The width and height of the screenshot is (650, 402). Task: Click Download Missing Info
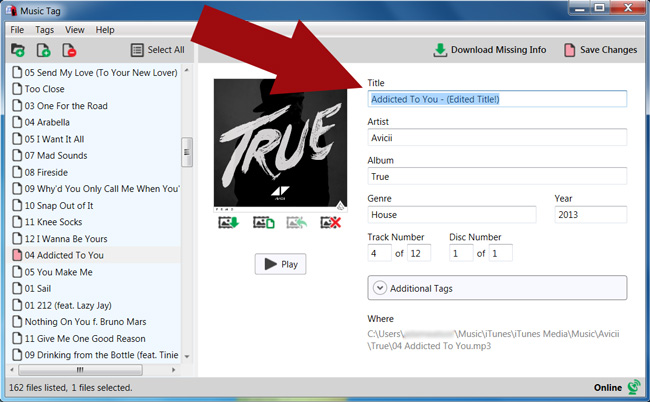[490, 50]
